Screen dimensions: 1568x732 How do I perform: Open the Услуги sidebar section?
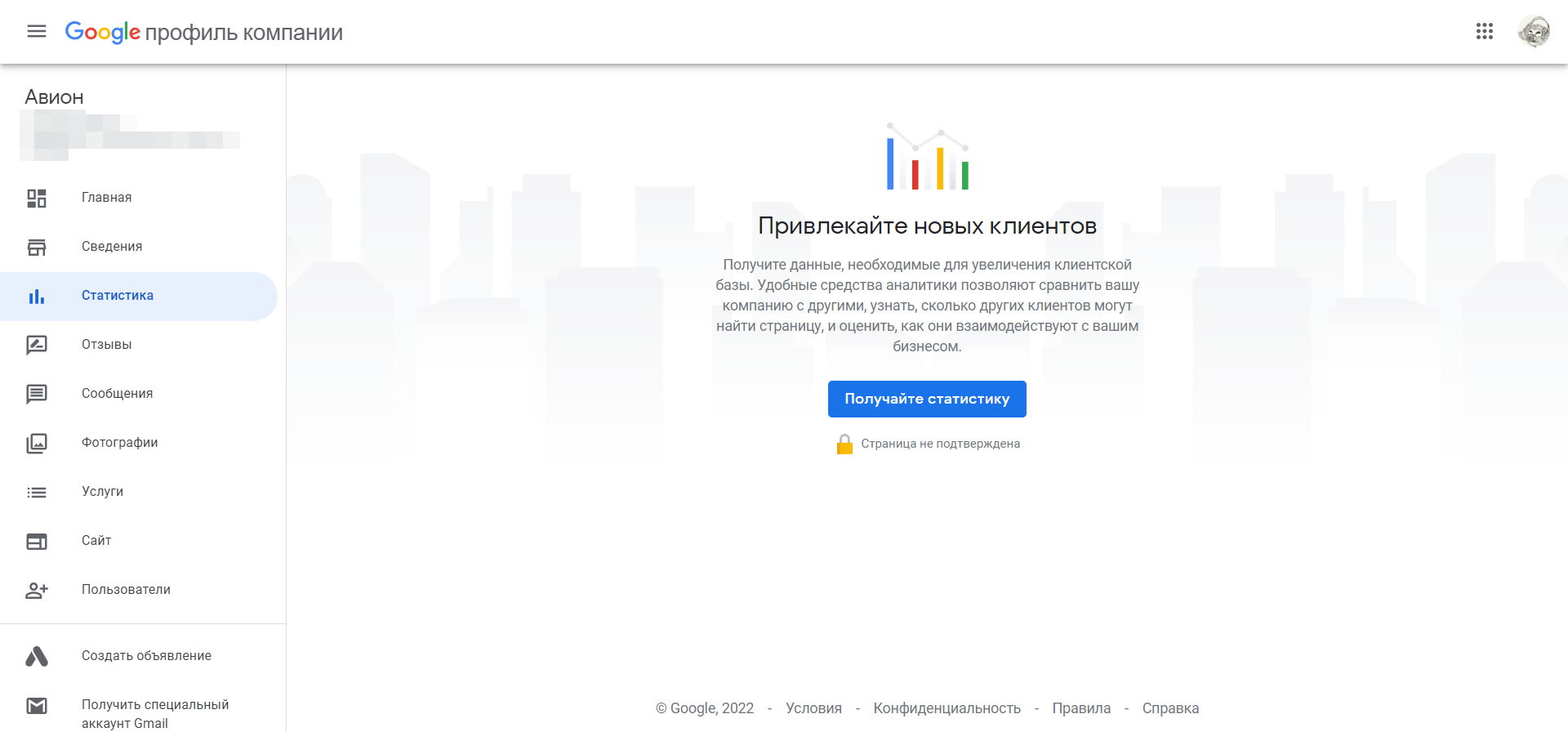(103, 492)
